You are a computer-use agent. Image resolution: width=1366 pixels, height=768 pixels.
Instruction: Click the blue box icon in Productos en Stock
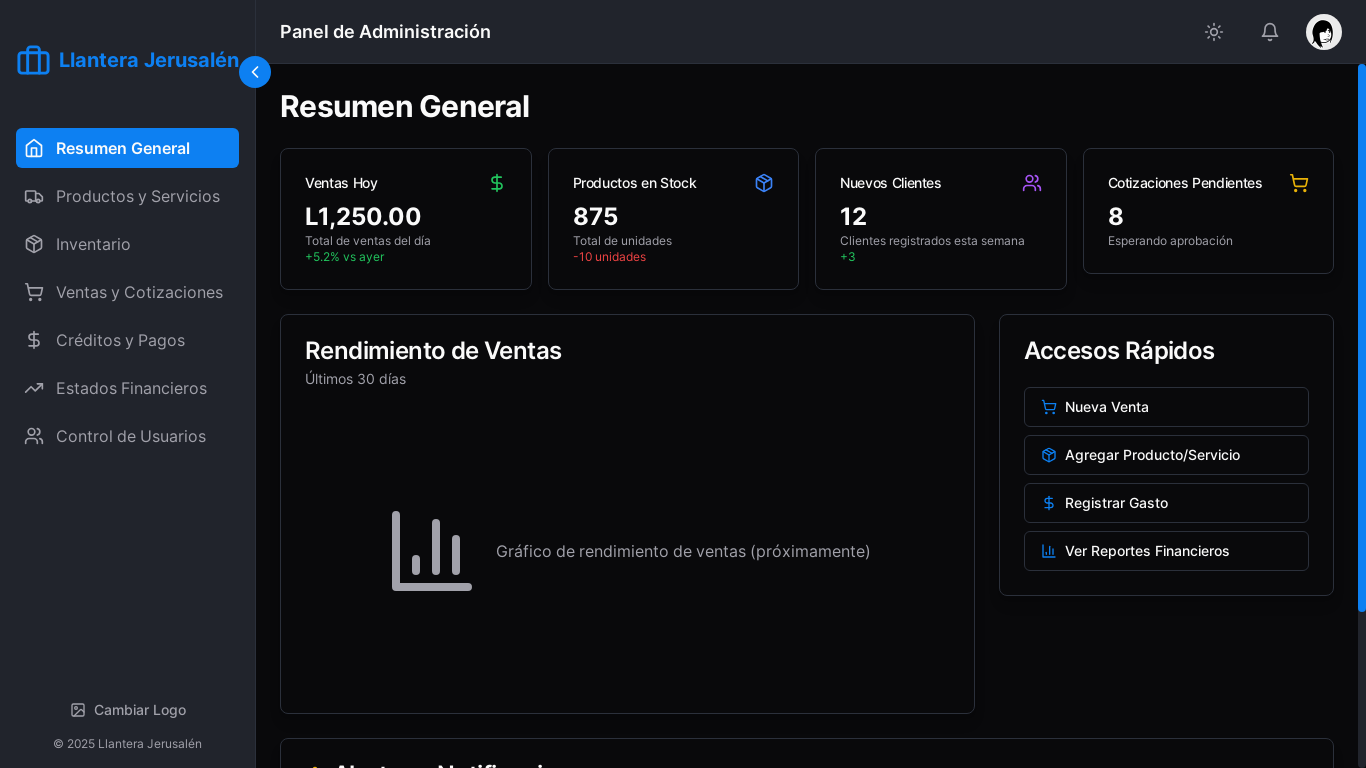click(764, 183)
